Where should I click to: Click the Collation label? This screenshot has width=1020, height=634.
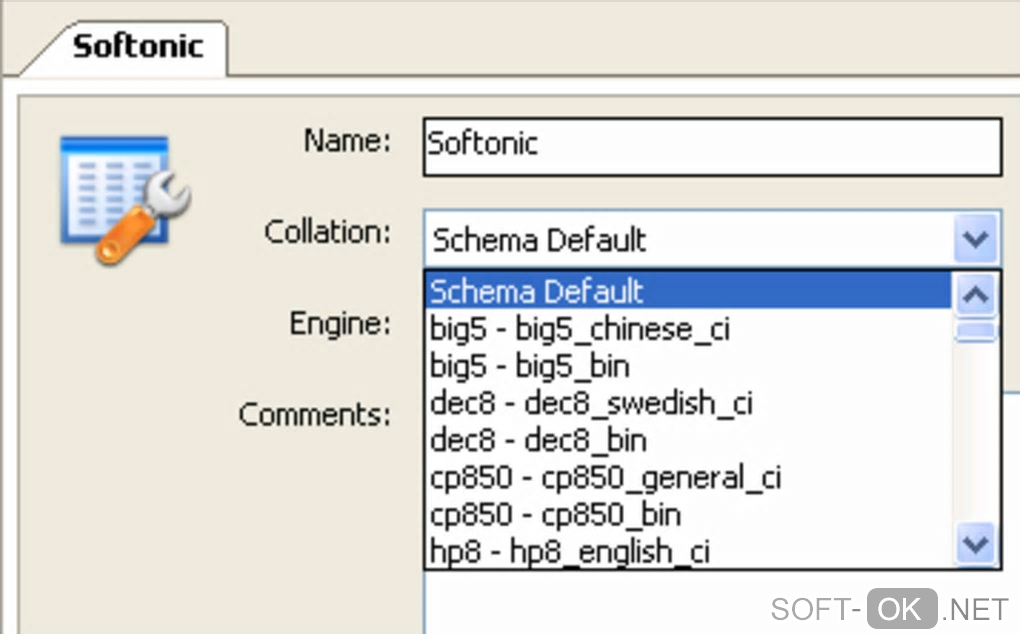tap(327, 232)
